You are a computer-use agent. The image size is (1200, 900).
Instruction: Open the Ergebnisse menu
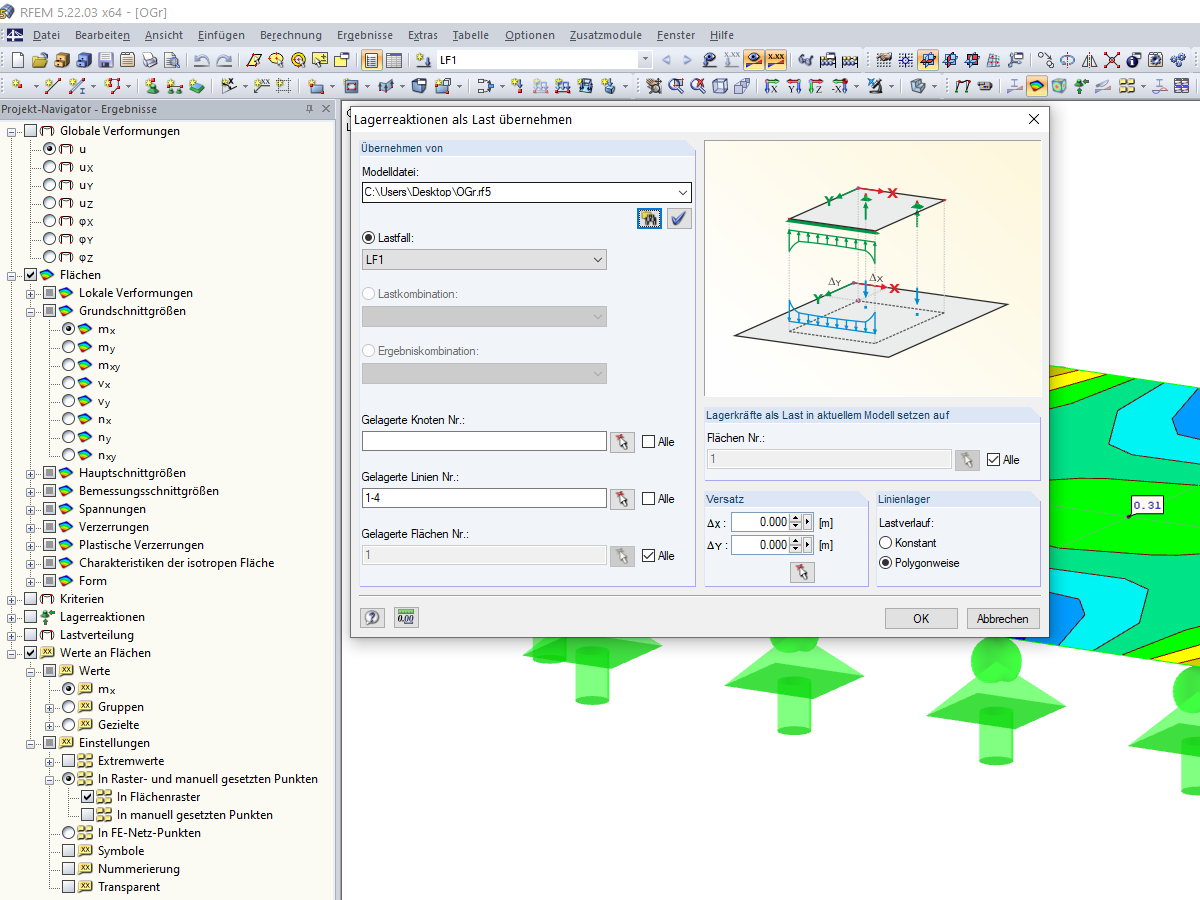pos(365,35)
